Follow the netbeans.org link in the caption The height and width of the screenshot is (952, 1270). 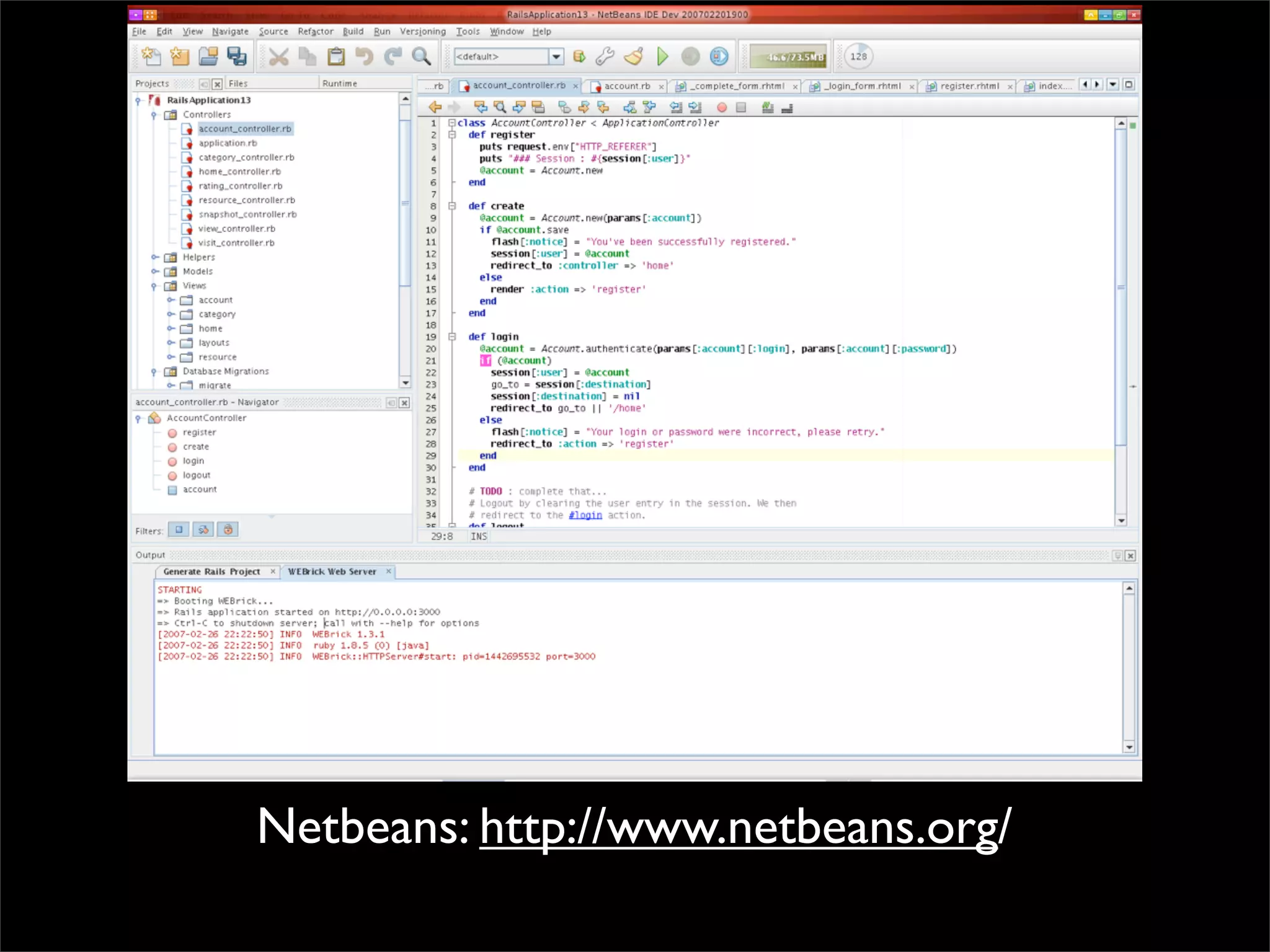pos(745,827)
